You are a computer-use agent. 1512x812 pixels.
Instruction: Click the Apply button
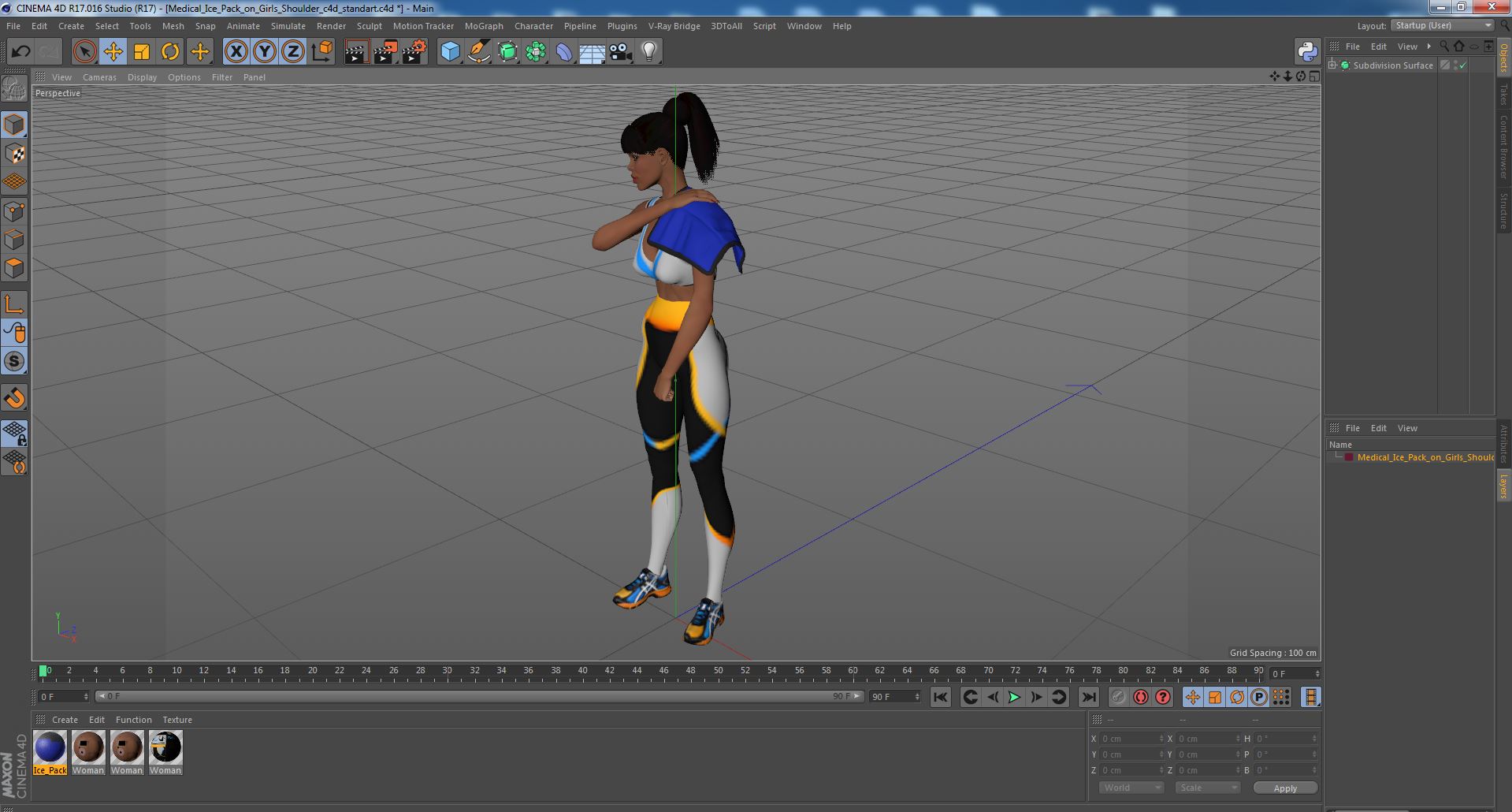1285,788
